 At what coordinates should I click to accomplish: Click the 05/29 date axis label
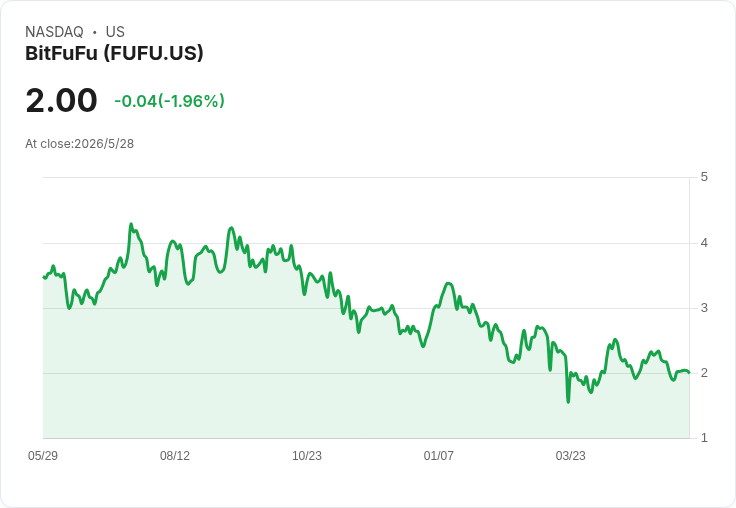(x=43, y=456)
